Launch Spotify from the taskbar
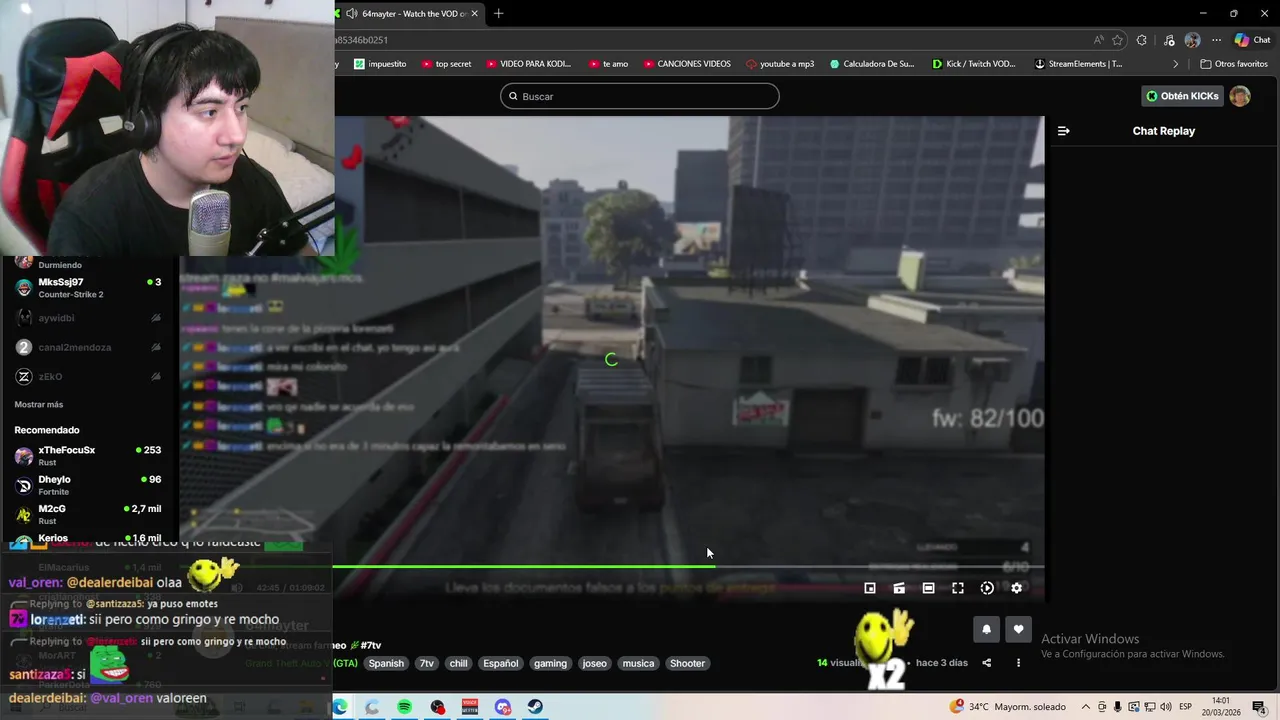 click(x=404, y=707)
